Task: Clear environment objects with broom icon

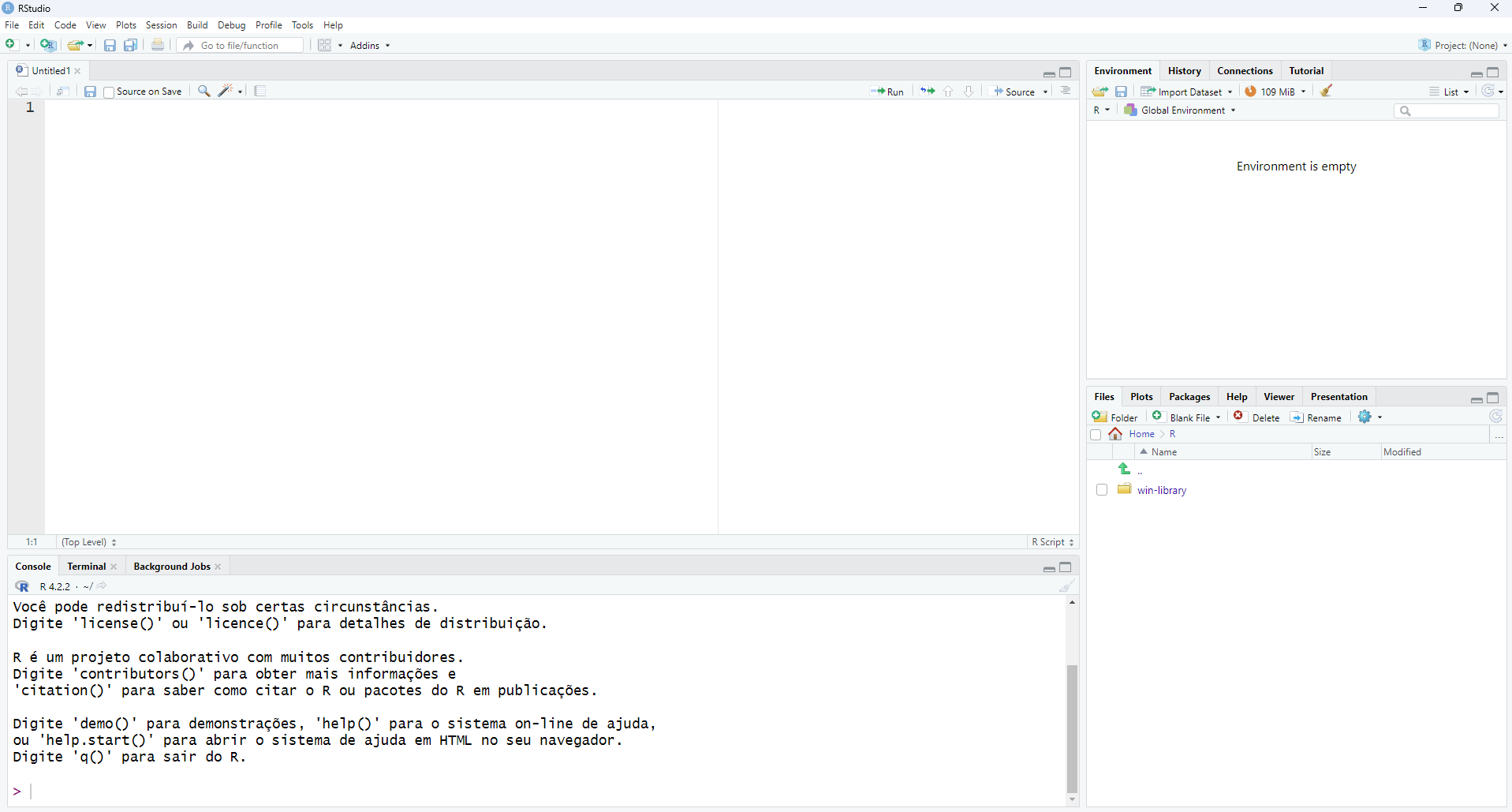Action: click(x=1327, y=92)
